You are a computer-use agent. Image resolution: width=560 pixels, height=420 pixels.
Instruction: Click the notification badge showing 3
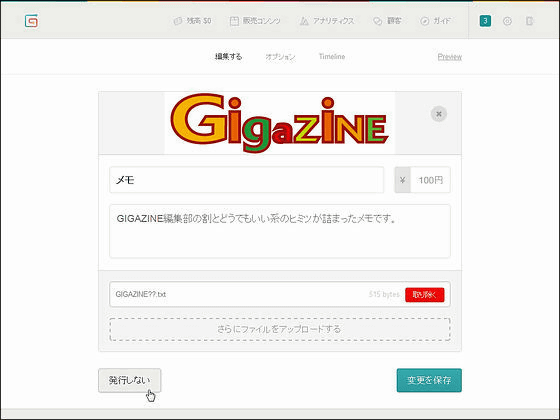click(485, 21)
